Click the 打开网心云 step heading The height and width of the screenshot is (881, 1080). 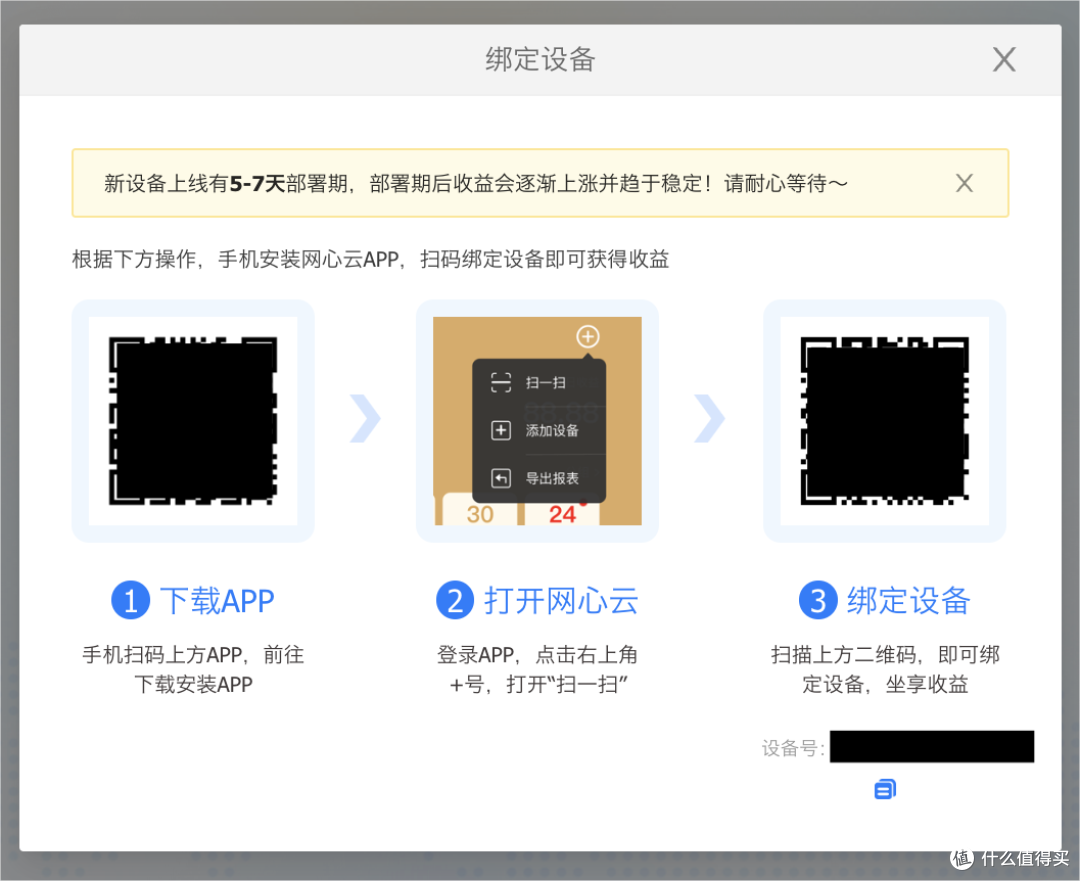pyautogui.click(x=537, y=601)
